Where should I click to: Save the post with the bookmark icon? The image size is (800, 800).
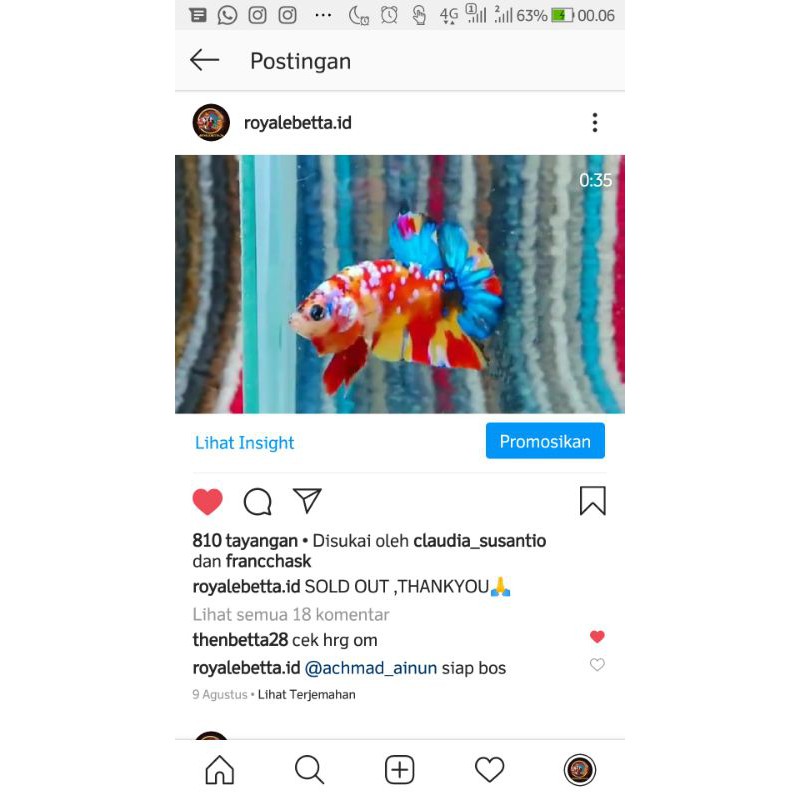[x=592, y=501]
